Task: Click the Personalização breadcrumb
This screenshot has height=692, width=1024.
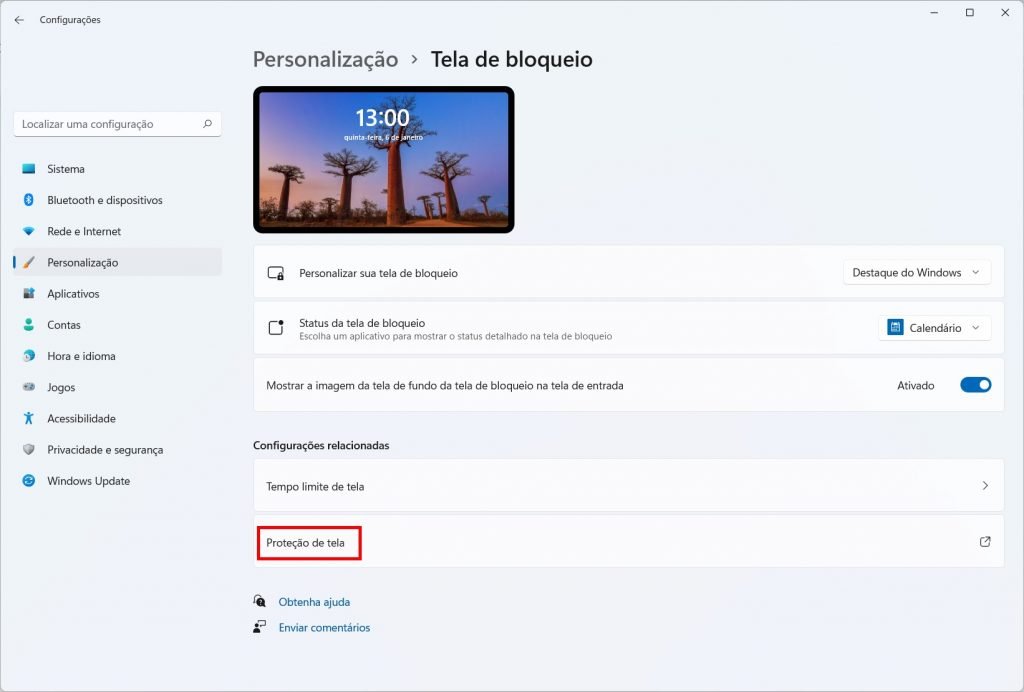Action: pyautogui.click(x=325, y=60)
